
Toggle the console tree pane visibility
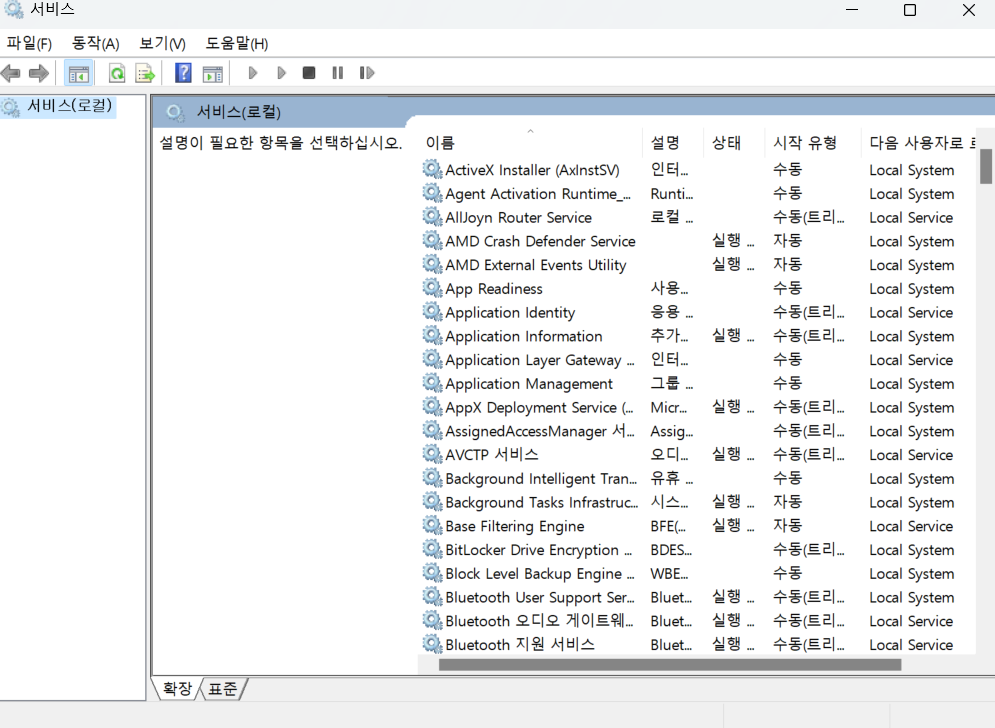tap(78, 72)
